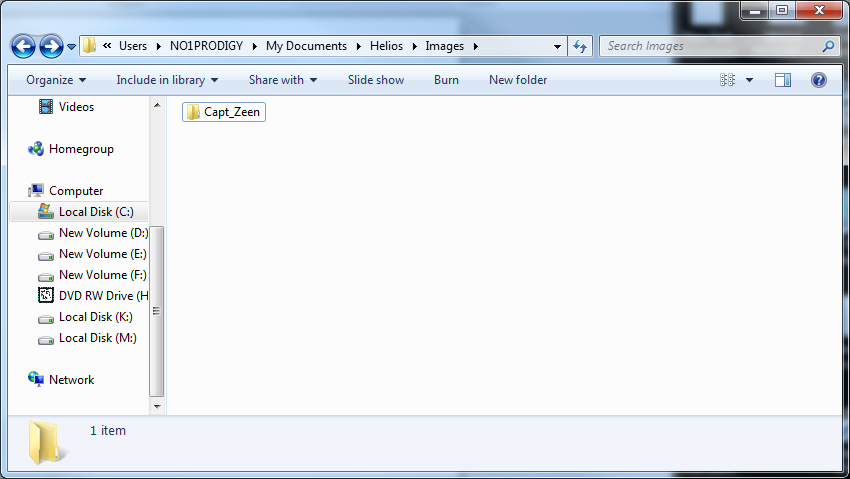The image size is (850, 479).
Task: Click the Local Disk (K:) drive icon
Action: coord(46,319)
